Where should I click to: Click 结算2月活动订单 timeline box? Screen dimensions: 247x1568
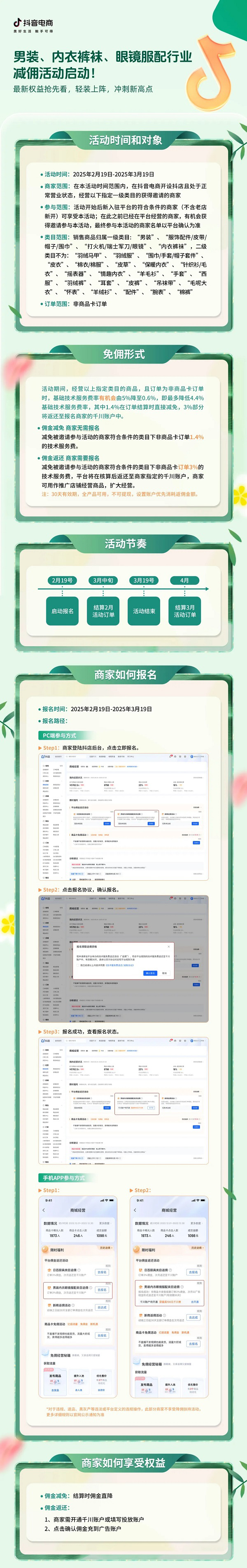(x=103, y=610)
